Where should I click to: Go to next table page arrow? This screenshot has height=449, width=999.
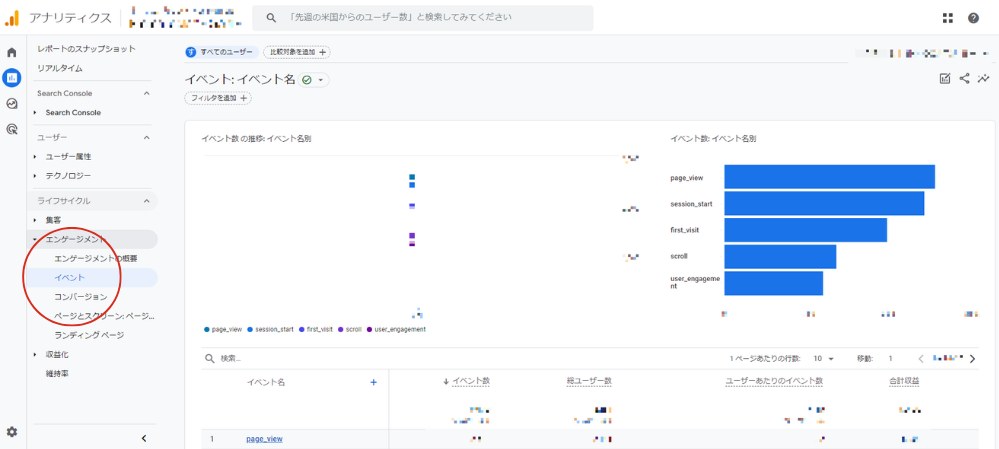pos(972,359)
